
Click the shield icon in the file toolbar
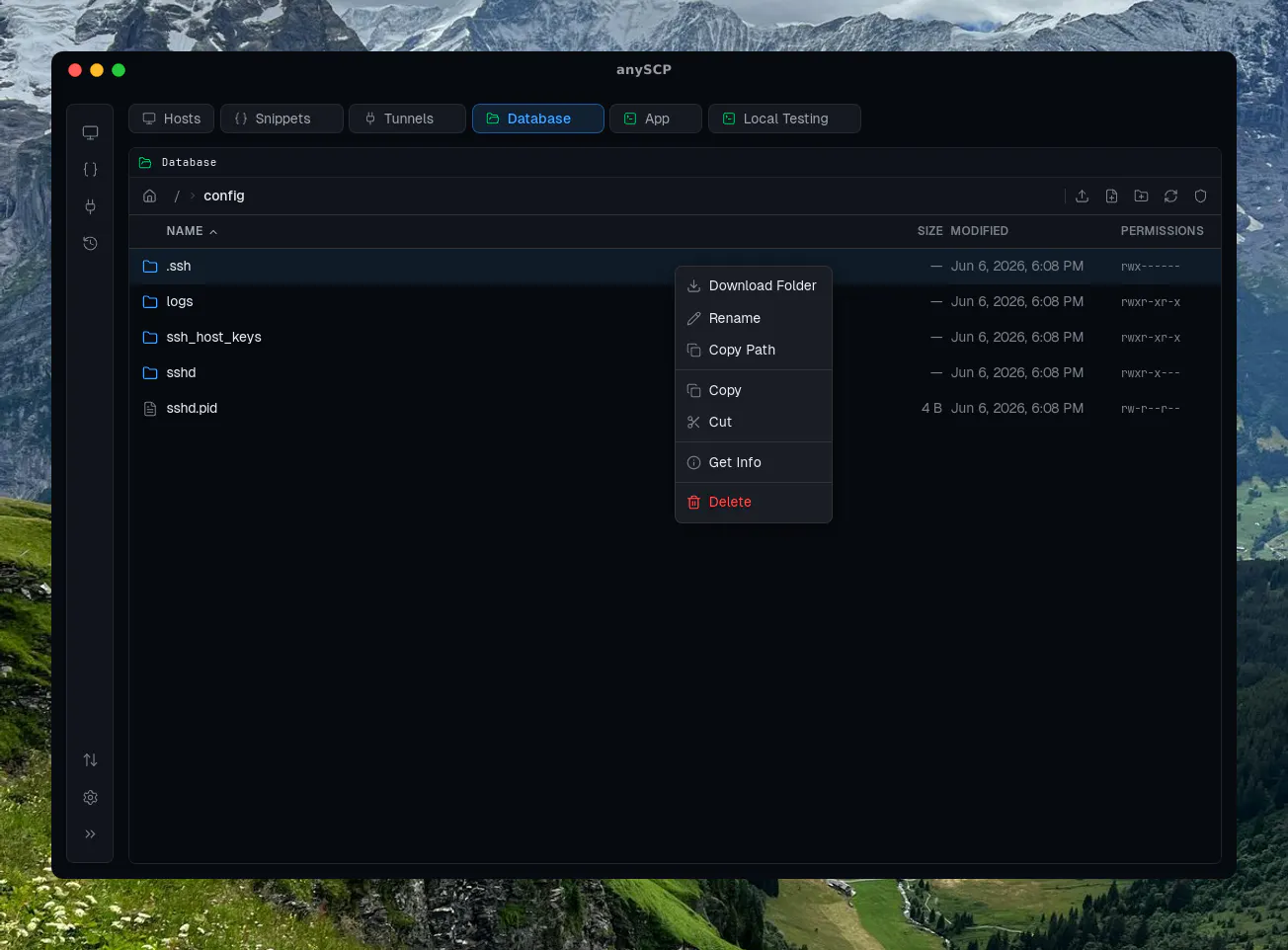(1201, 196)
